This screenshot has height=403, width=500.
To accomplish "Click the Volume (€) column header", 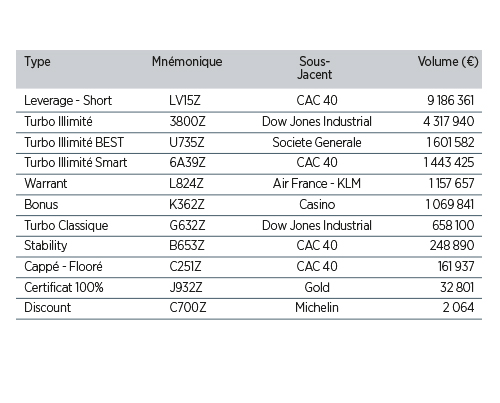I will pos(448,62).
